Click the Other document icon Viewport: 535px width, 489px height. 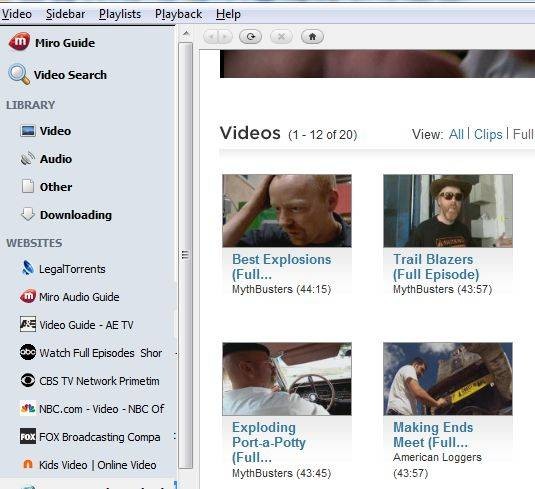pos(28,186)
